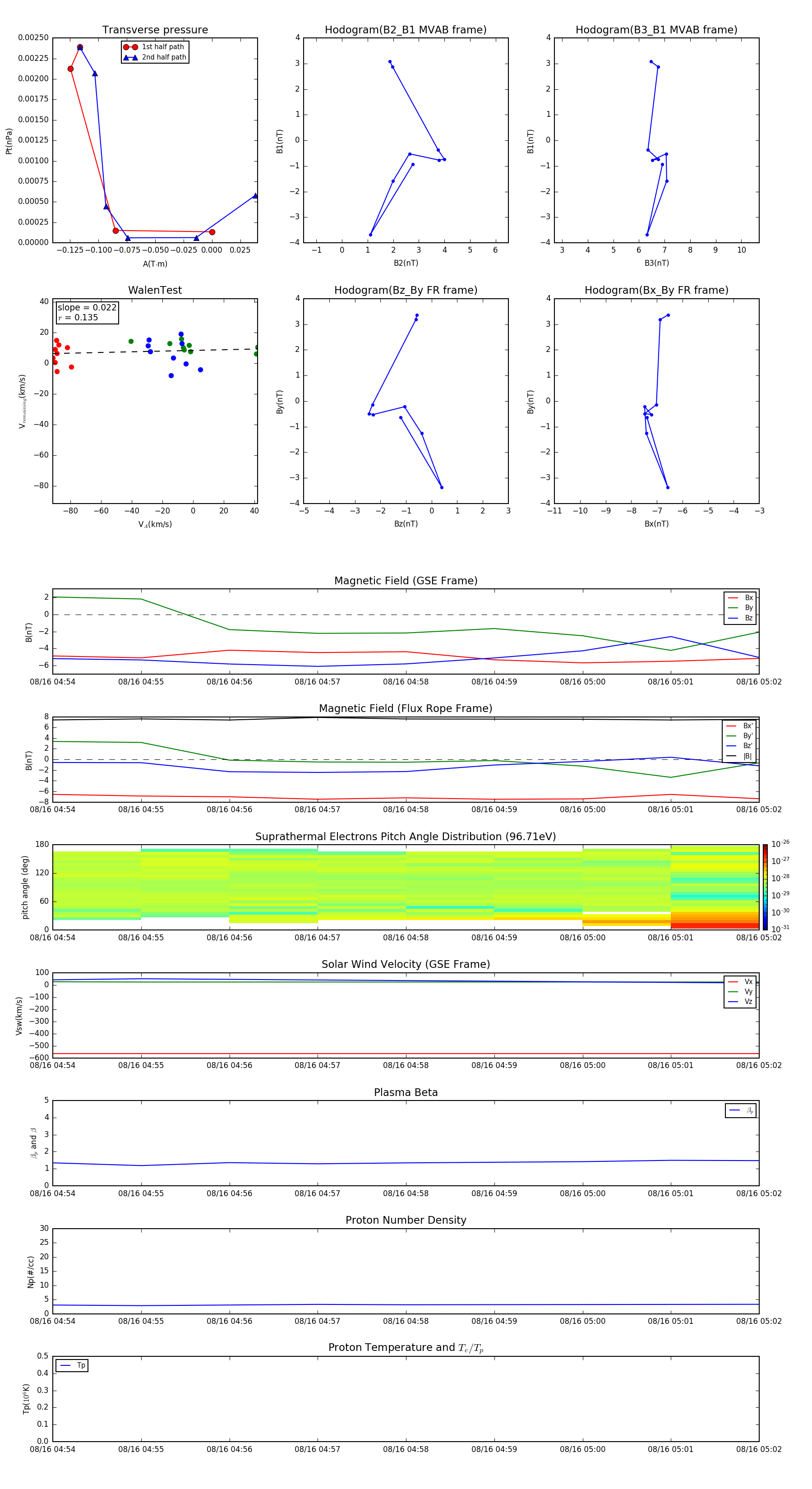
Task: Click the 'B3(nT)' x-axis label
Action: coord(656,263)
